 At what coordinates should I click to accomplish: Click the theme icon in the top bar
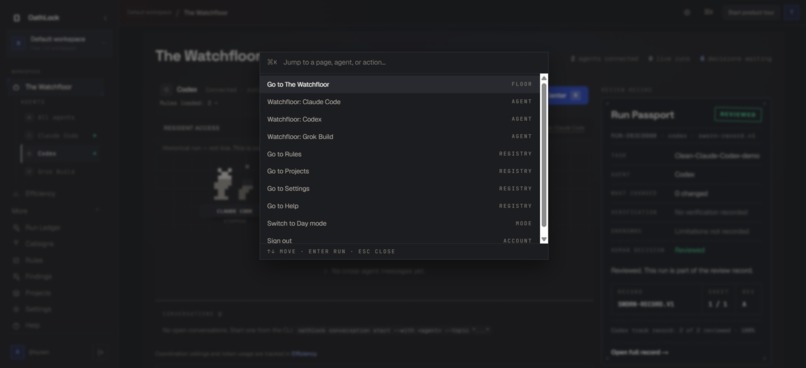tap(687, 12)
